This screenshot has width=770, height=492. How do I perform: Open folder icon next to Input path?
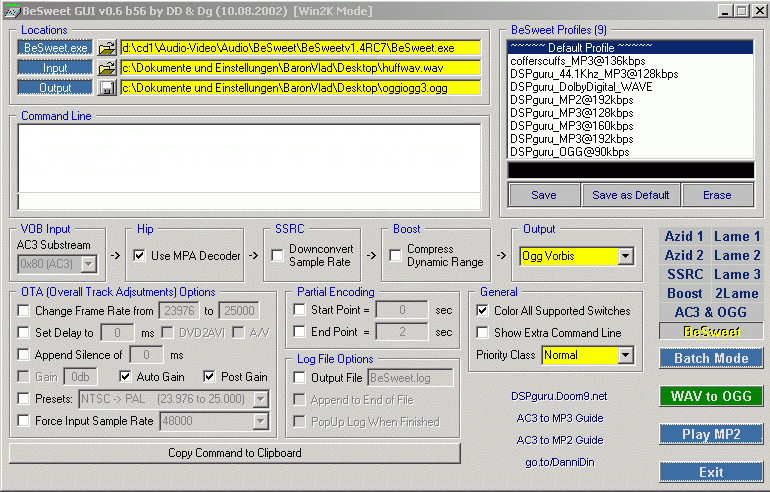click(x=107, y=68)
